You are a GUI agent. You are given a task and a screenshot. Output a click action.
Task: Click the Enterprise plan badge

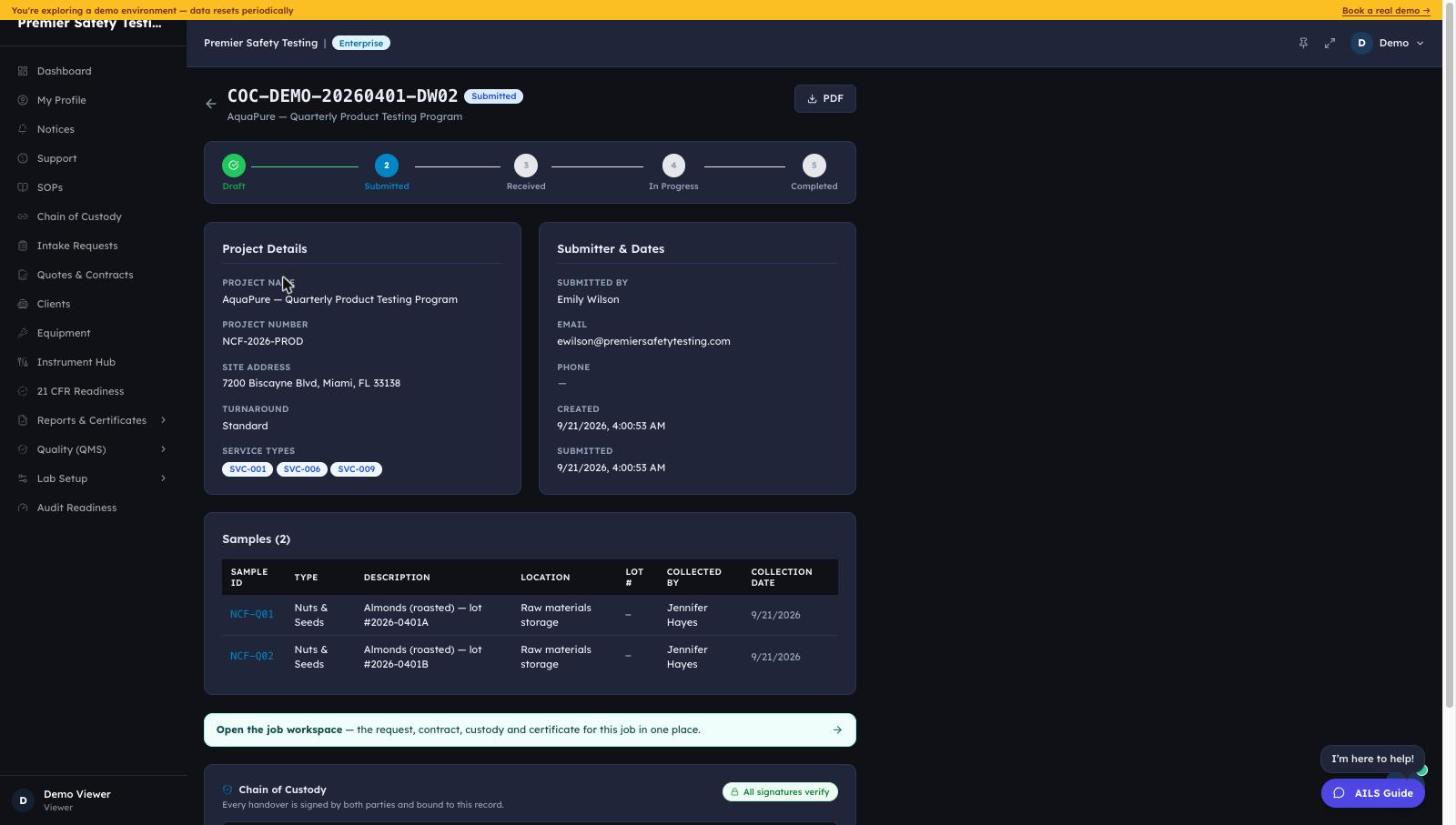click(x=361, y=43)
